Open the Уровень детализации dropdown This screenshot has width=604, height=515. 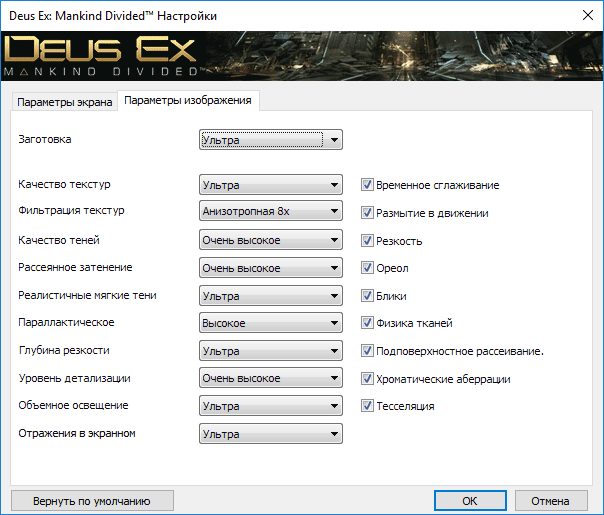coord(271,378)
